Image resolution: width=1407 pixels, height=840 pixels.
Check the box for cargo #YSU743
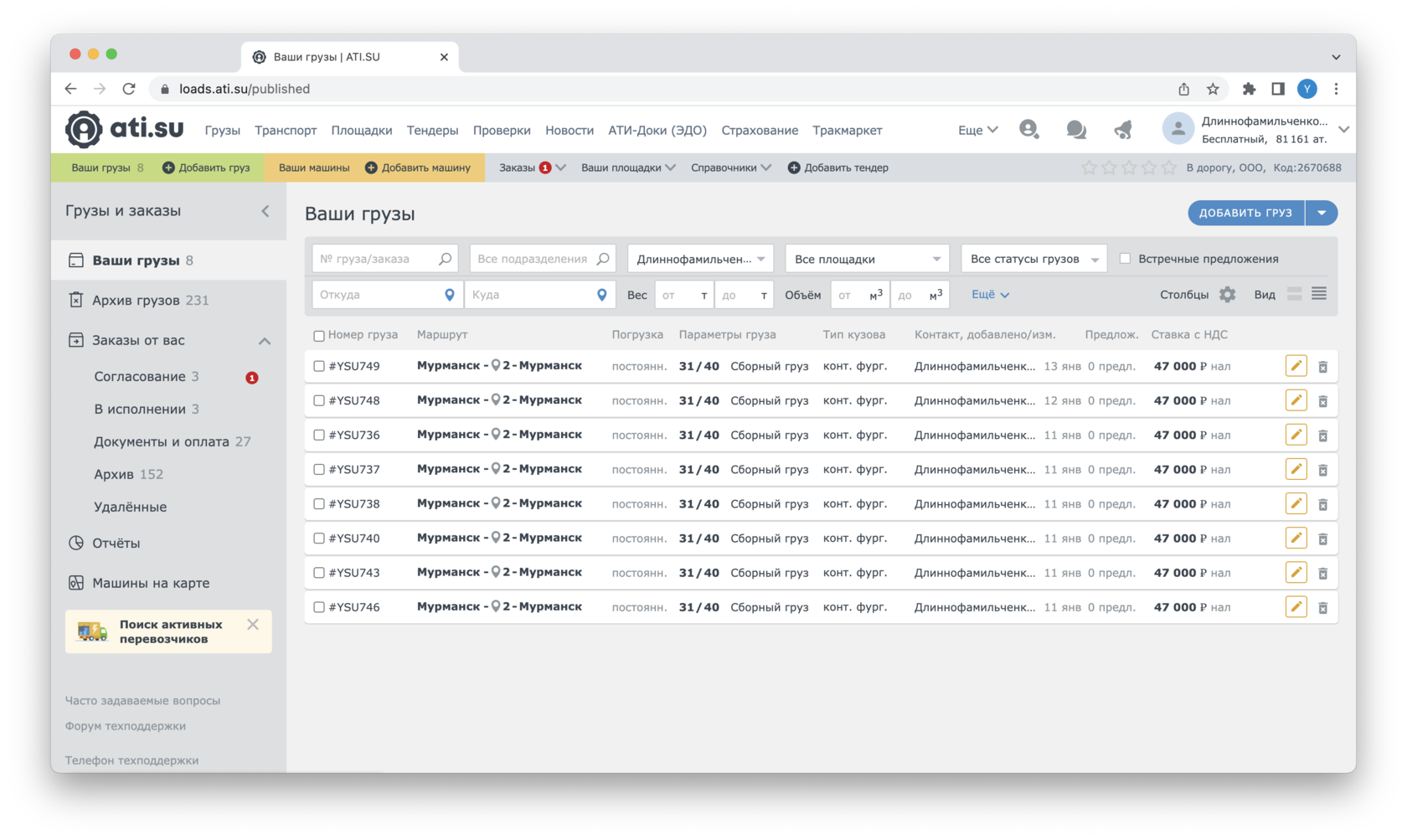[319, 572]
